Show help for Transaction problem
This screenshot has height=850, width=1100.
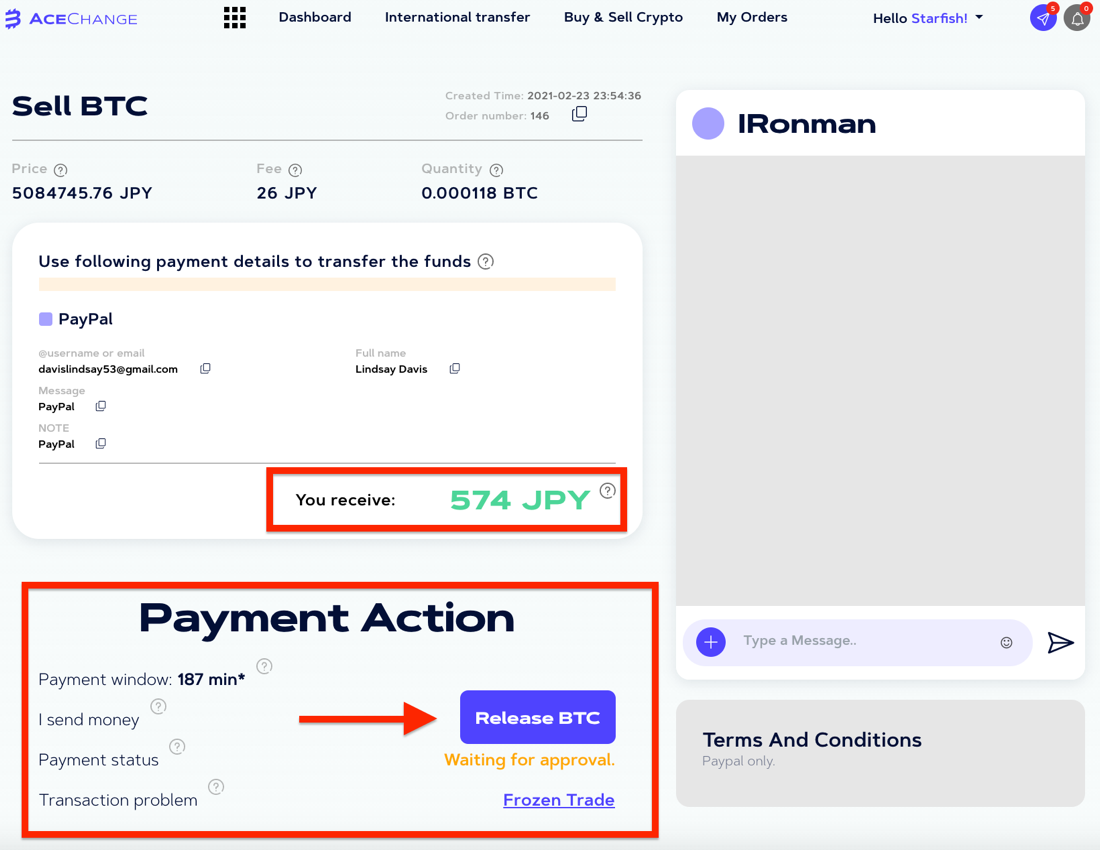216,787
